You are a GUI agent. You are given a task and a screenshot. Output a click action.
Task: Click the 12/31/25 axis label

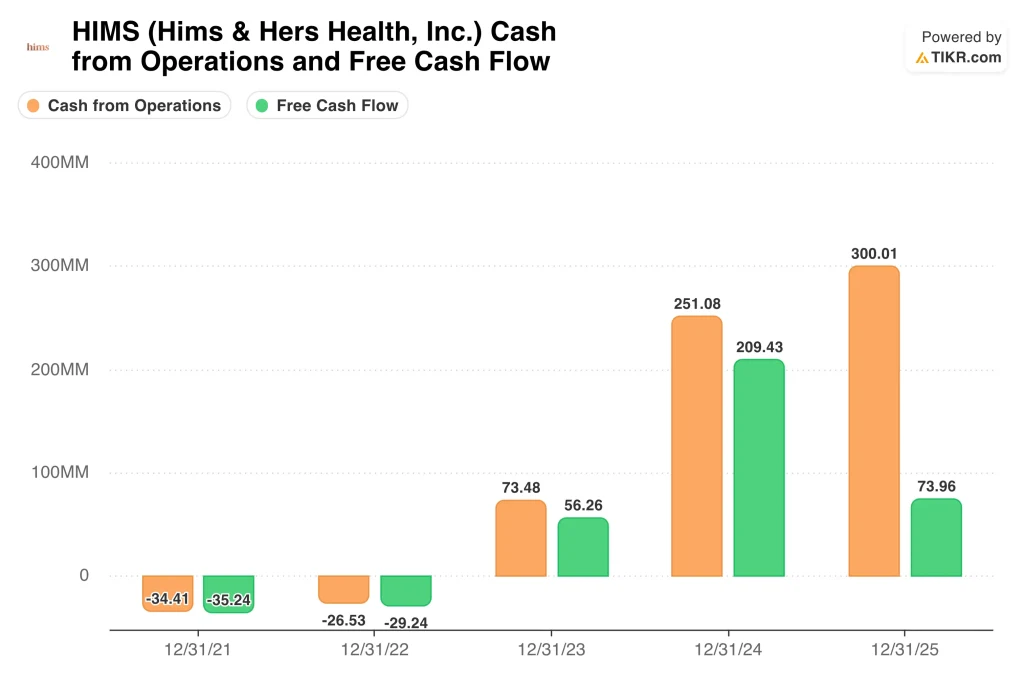point(904,650)
